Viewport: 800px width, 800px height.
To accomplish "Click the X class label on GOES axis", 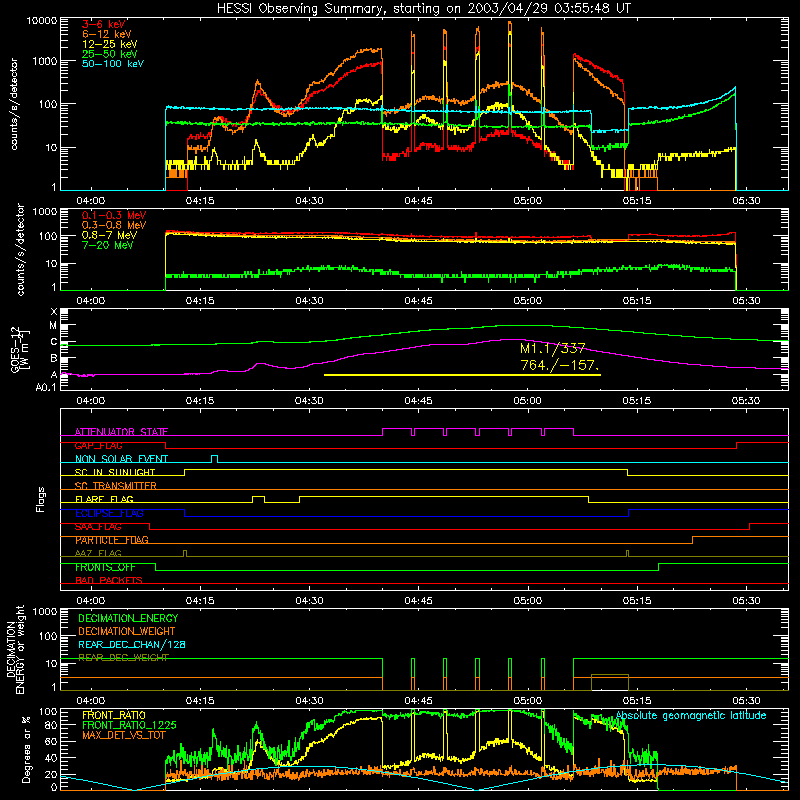I will coord(54,312).
